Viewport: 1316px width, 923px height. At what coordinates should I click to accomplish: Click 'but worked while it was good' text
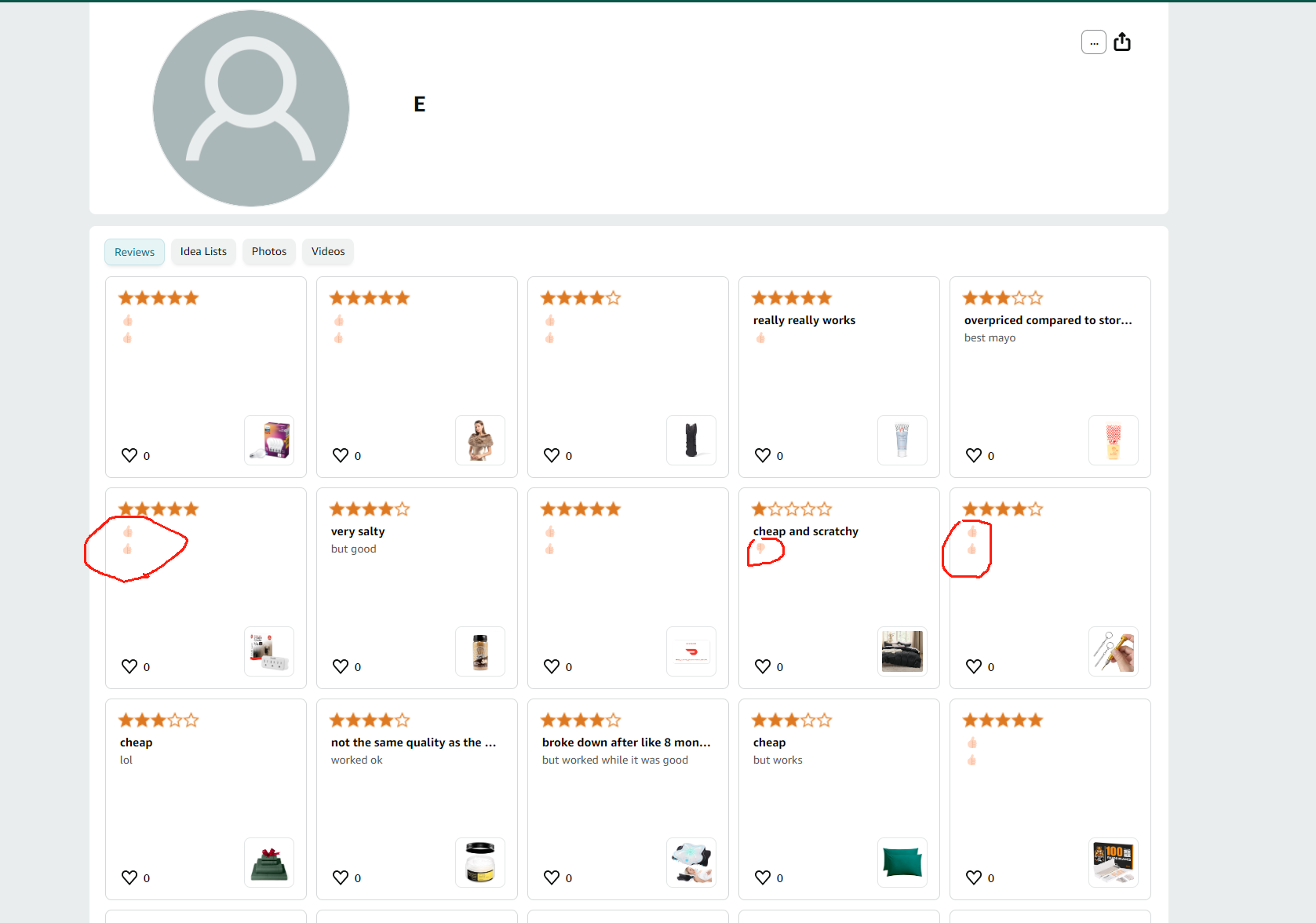pyautogui.click(x=615, y=760)
